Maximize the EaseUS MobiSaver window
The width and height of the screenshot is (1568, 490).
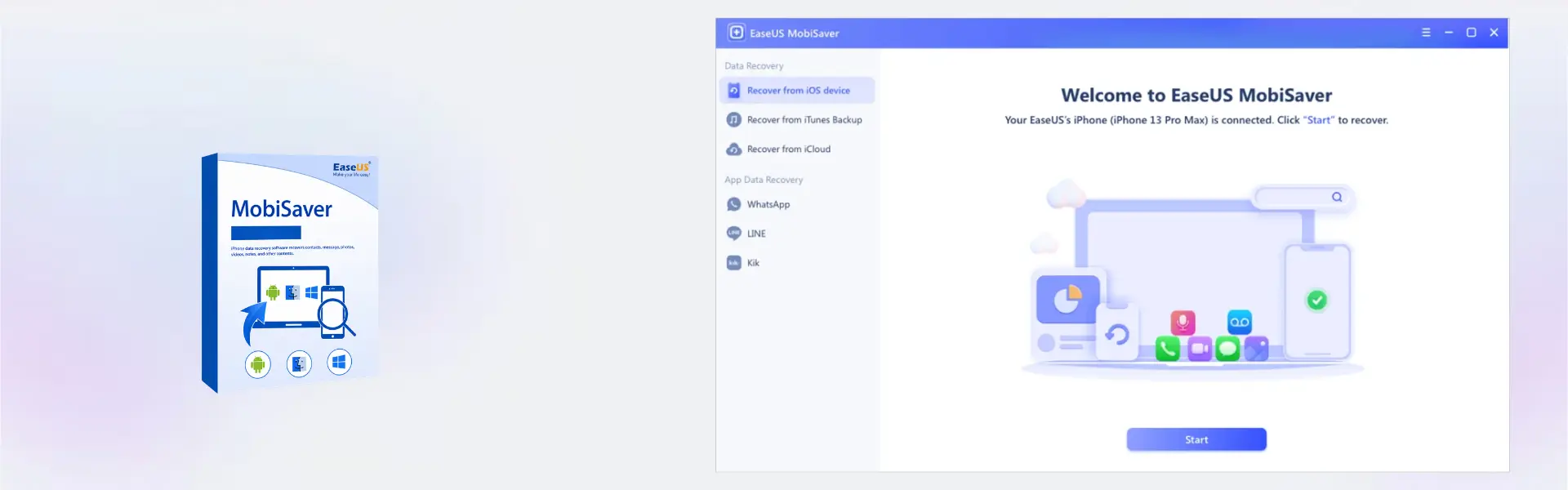pyautogui.click(x=1471, y=33)
